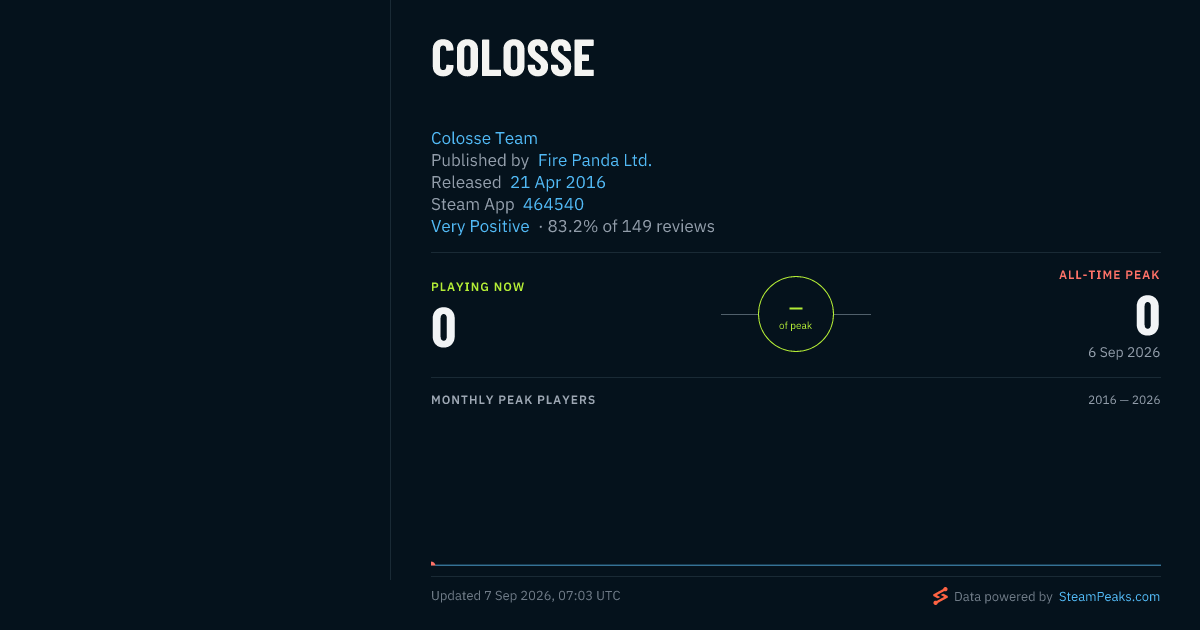The height and width of the screenshot is (630, 1200).
Task: Click the Updated 7 Sep 2026 timestamp
Action: (526, 596)
